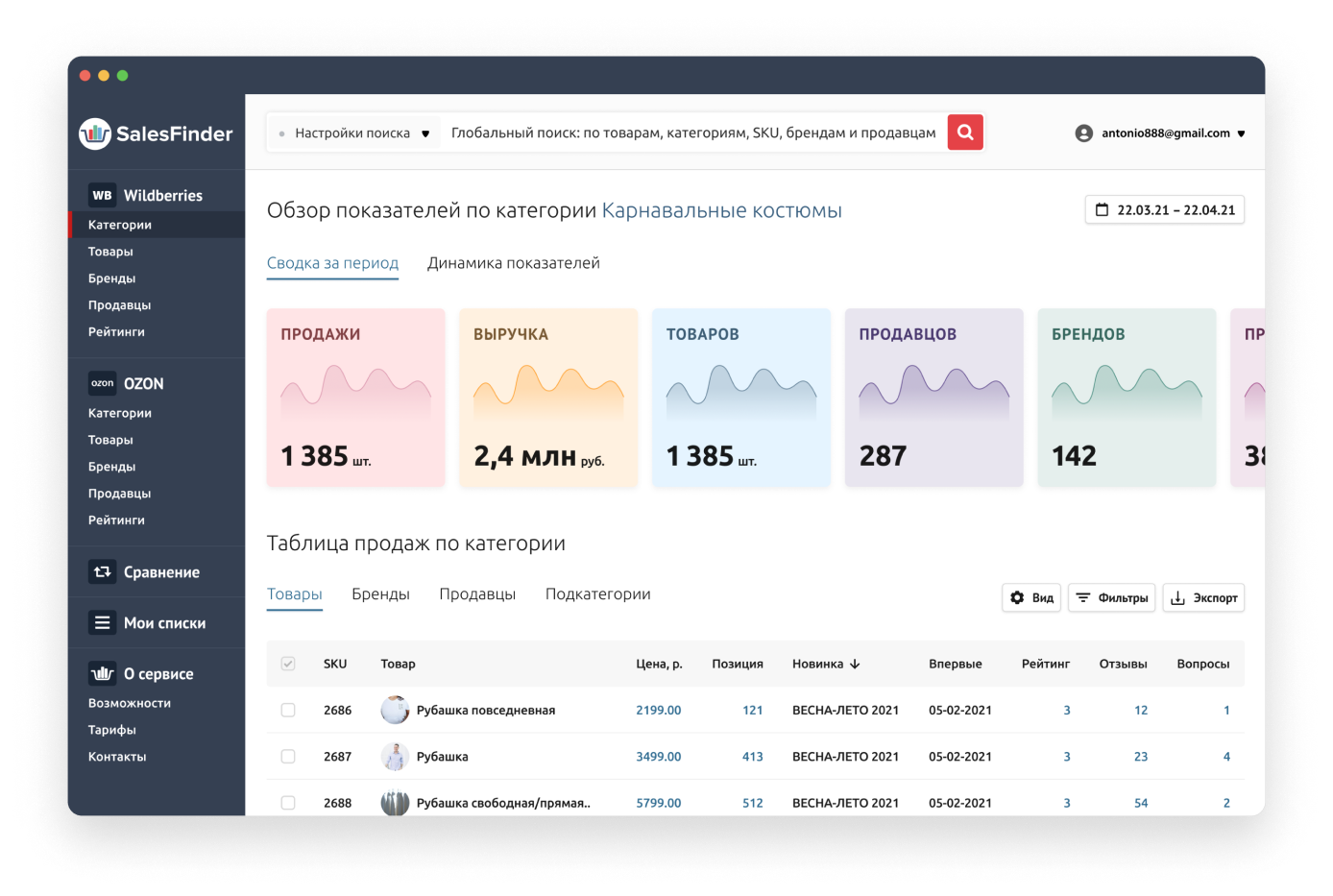
Task: Open the date range picker 22.03.21 – 22.04.21
Action: [x=1164, y=210]
